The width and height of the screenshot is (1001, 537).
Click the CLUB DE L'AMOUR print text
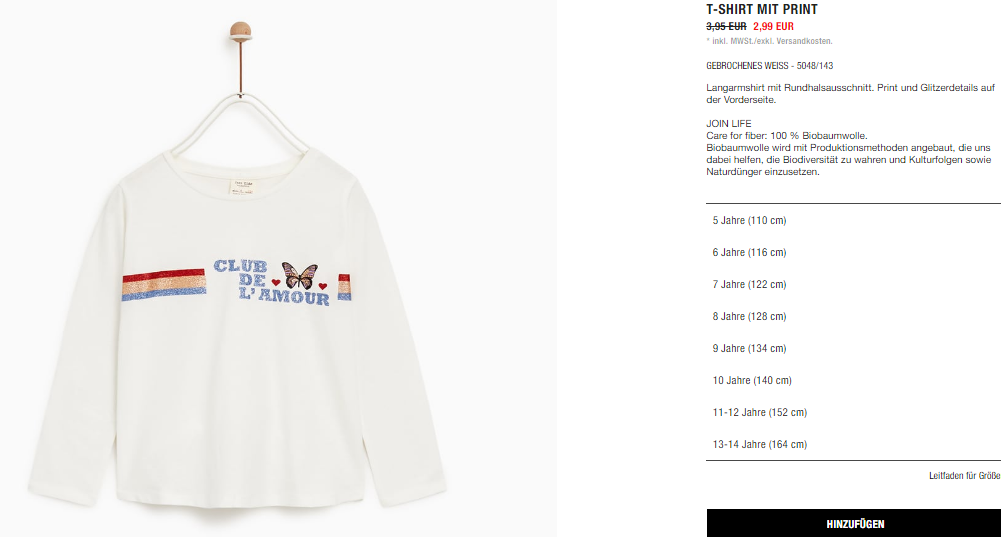[271, 282]
